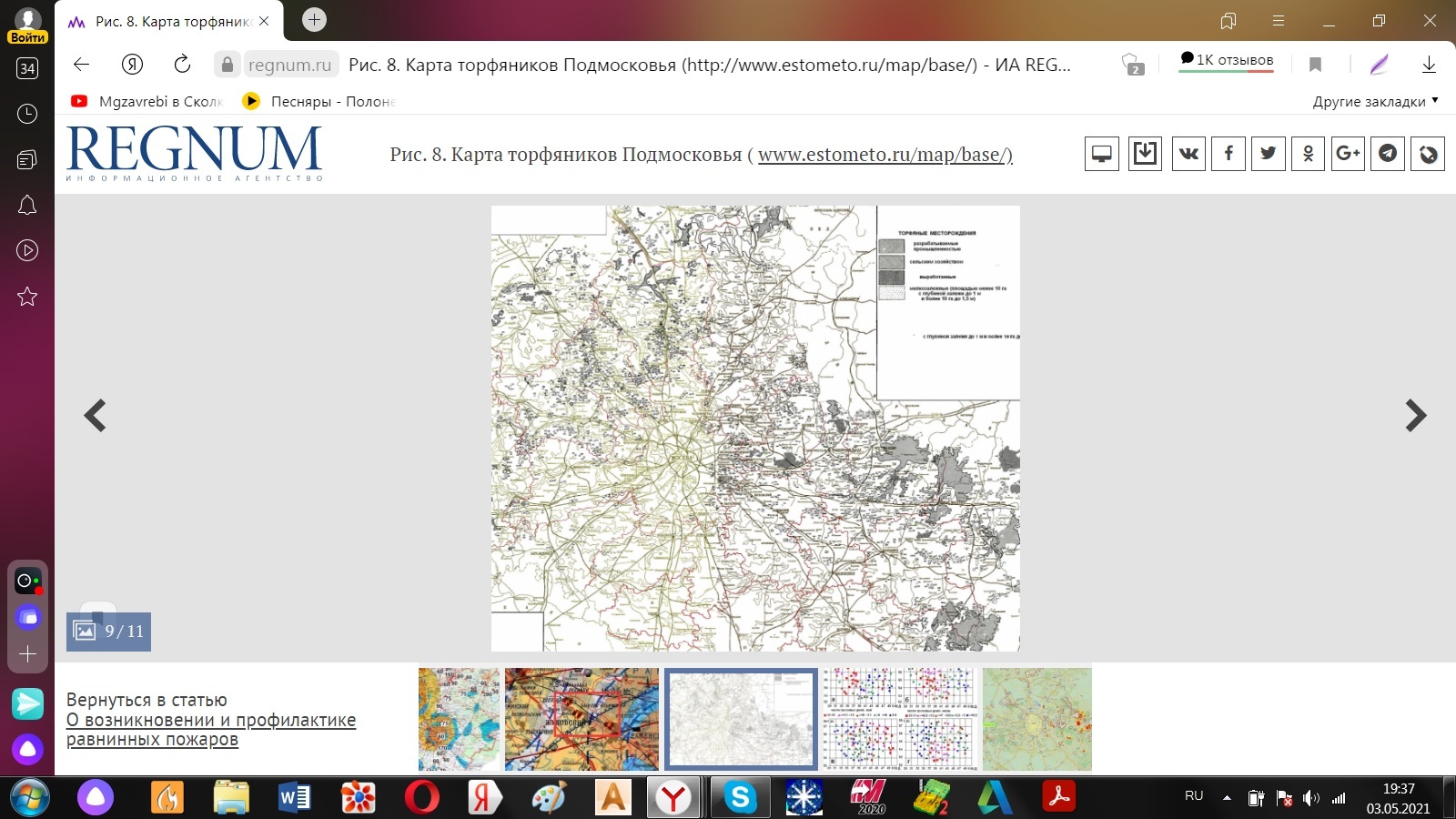Share via Odnoklassniki icon

coord(1308,154)
